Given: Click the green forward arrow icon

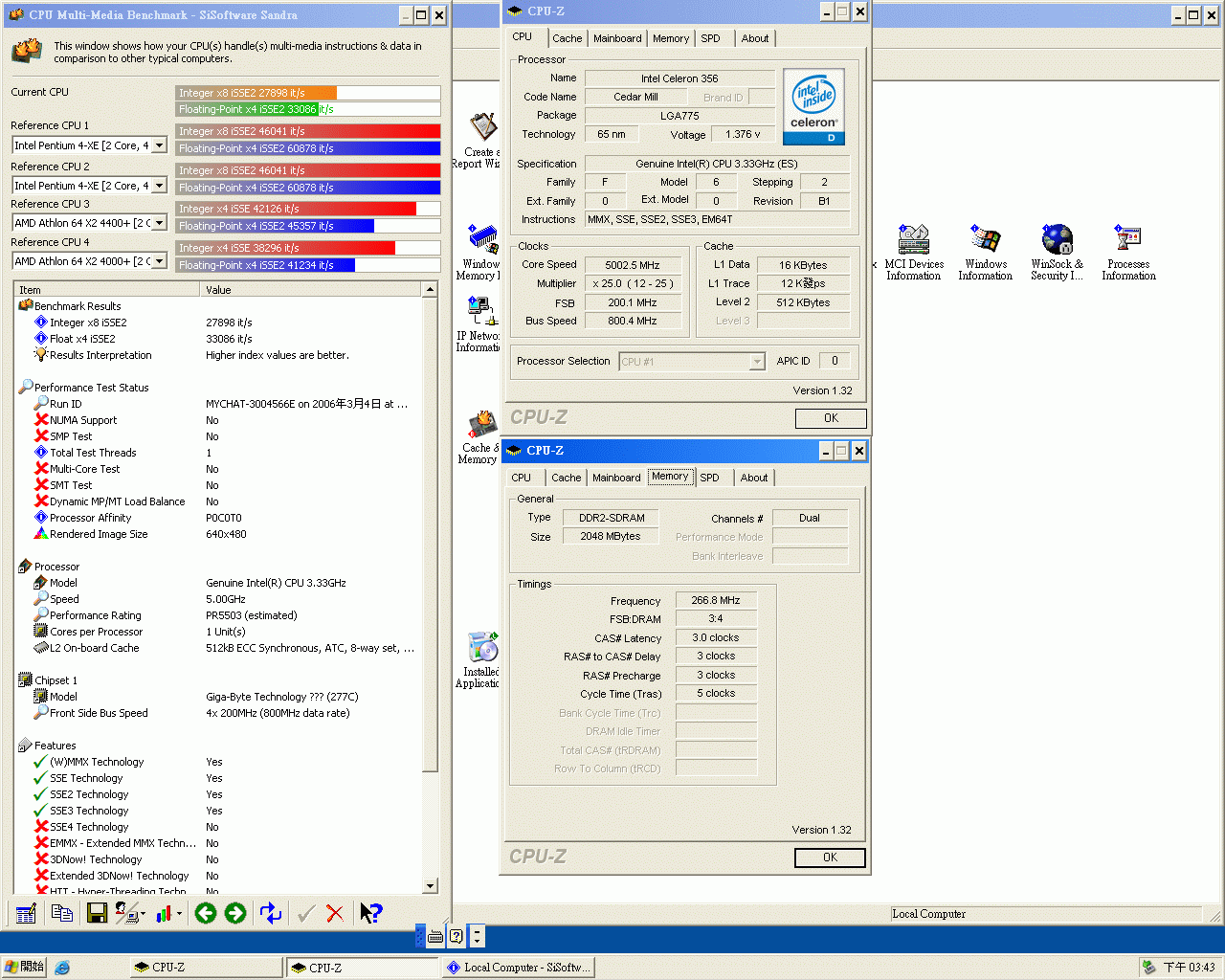Looking at the screenshot, I should click(235, 914).
